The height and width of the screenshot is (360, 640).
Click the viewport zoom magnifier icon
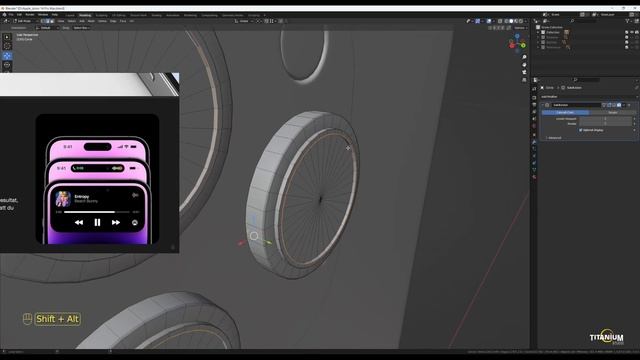point(524,57)
